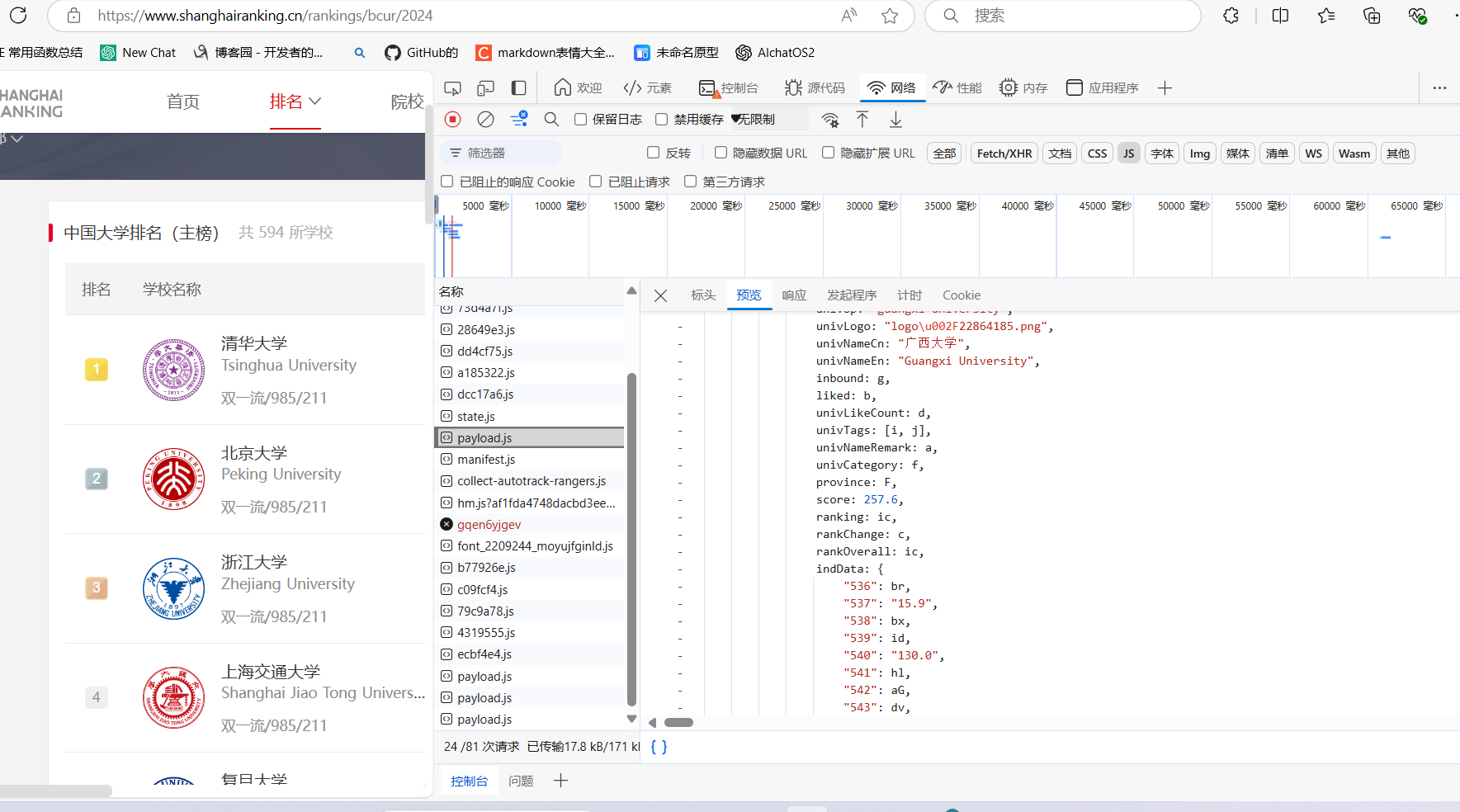The height and width of the screenshot is (812, 1460).
Task: Enable the 禁用缓存 checkbox
Action: tap(662, 120)
